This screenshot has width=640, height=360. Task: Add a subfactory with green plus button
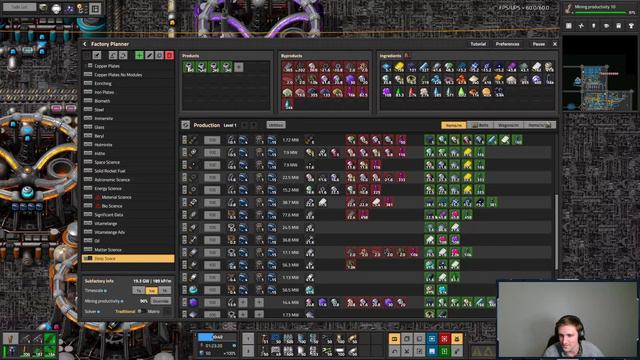click(139, 55)
